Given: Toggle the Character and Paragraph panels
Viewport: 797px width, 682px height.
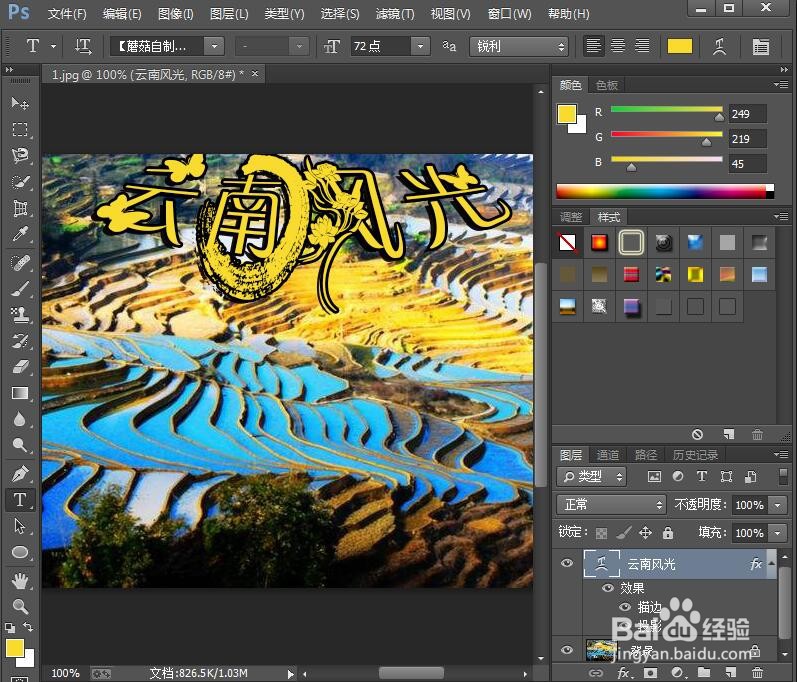Looking at the screenshot, I should tap(760, 46).
